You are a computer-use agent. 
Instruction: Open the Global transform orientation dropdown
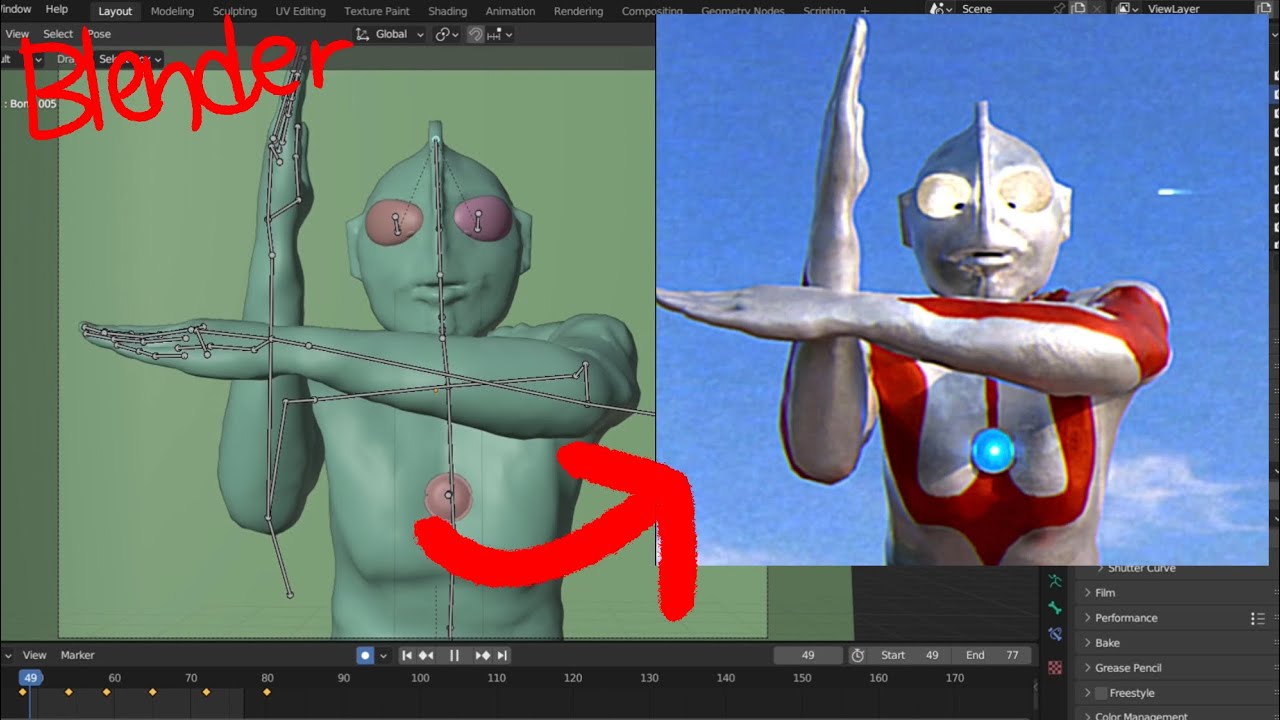390,34
